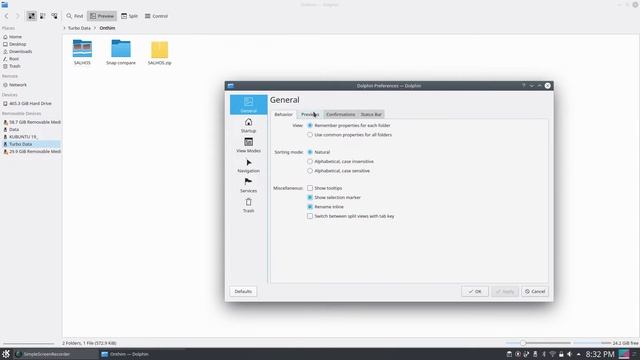This screenshot has height=360, width=640.
Task: Click the free space bar showing GiB free
Action: click(x=605, y=343)
